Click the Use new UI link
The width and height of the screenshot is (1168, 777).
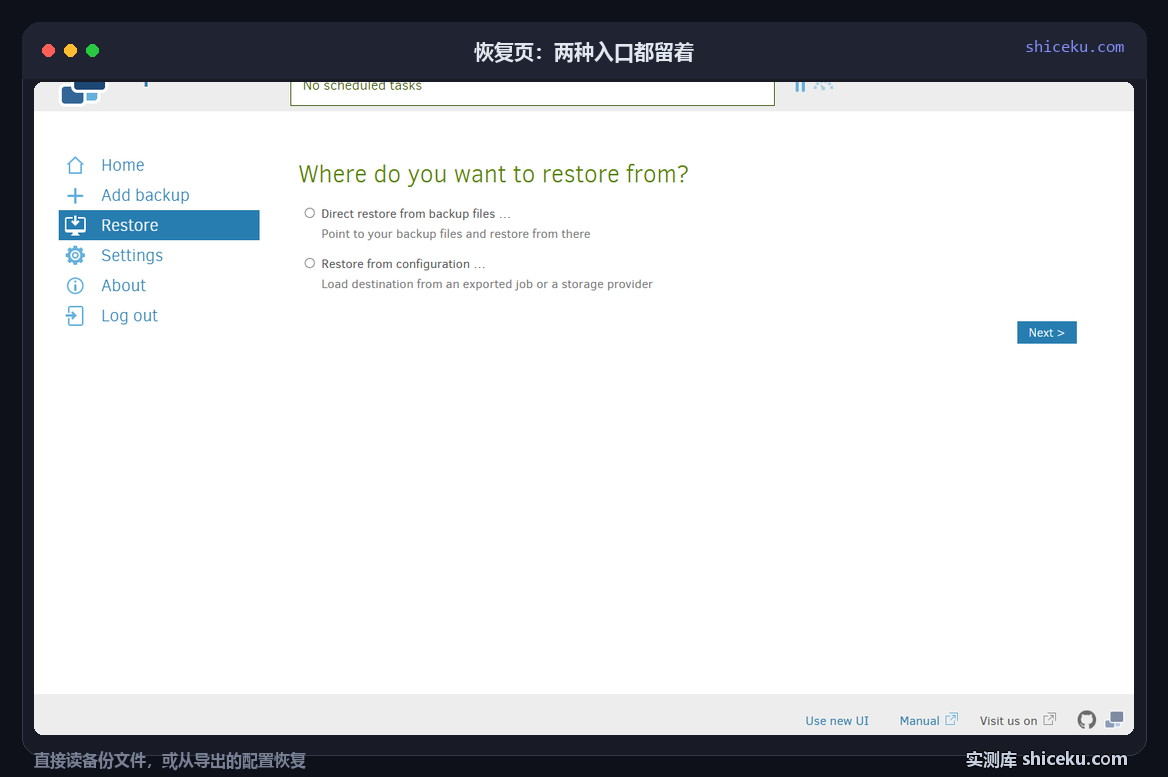point(837,720)
